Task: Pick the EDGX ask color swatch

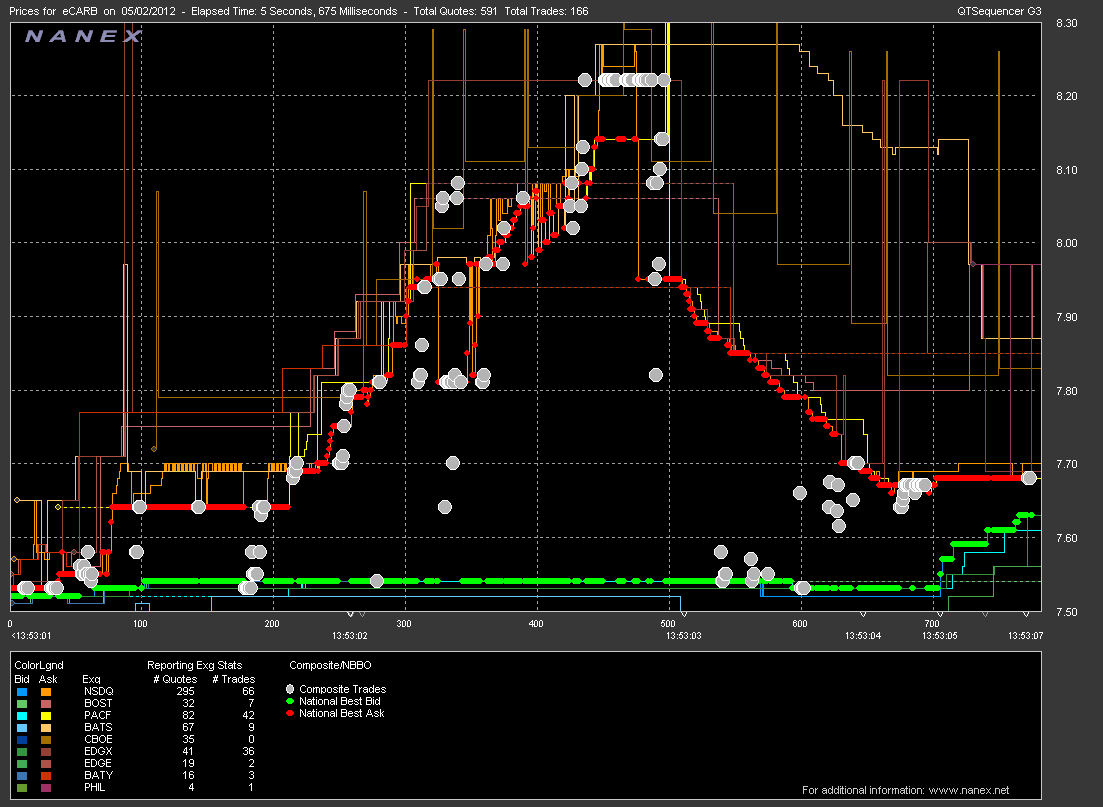Action: click(x=46, y=751)
